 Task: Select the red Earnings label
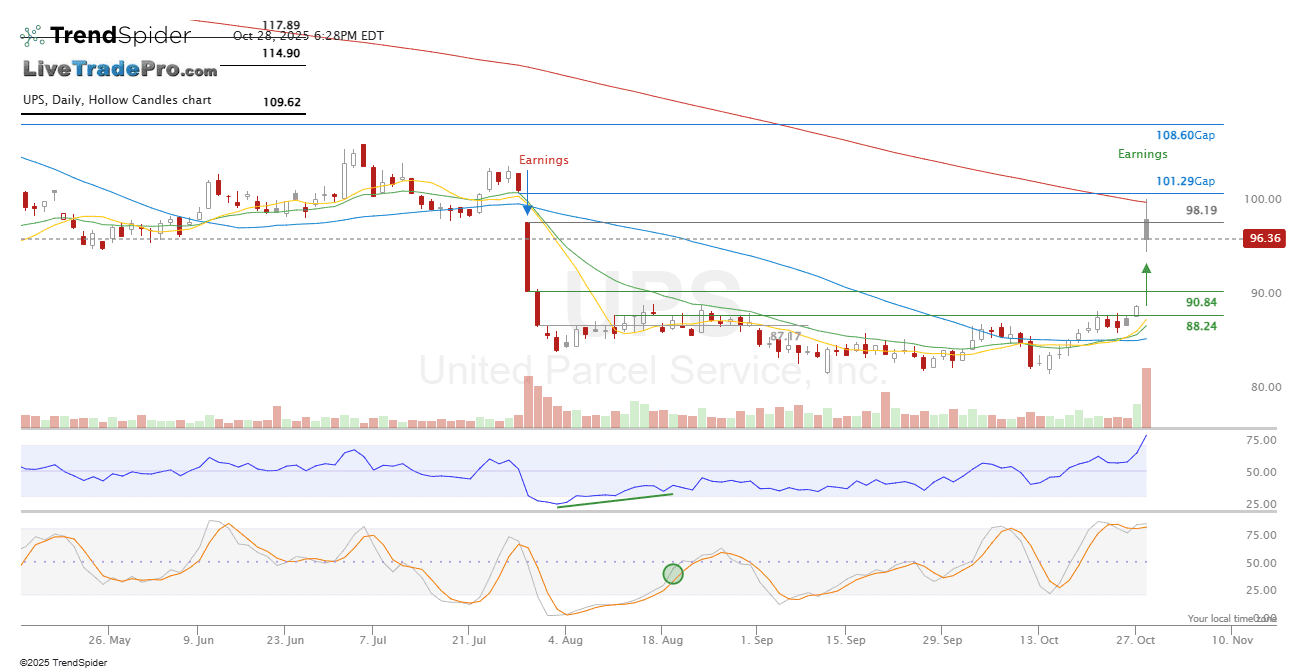coord(543,160)
